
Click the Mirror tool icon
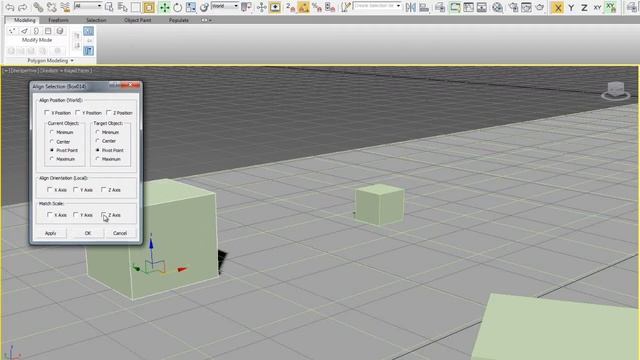pyautogui.click(x=411, y=7)
